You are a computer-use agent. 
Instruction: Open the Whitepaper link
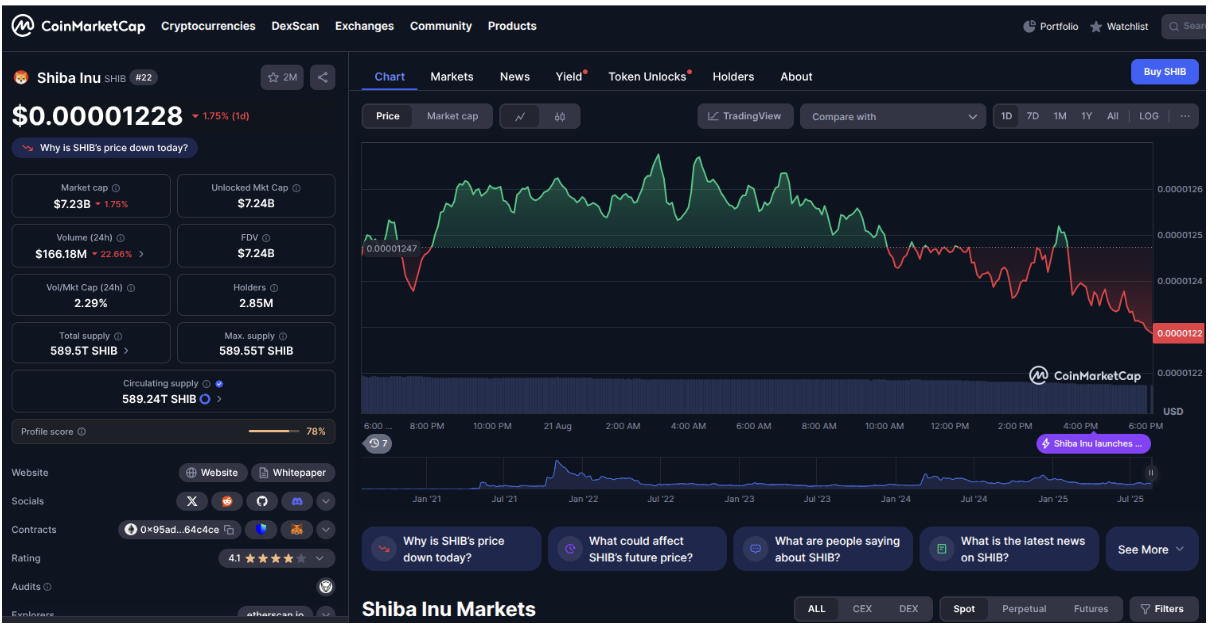[293, 473]
